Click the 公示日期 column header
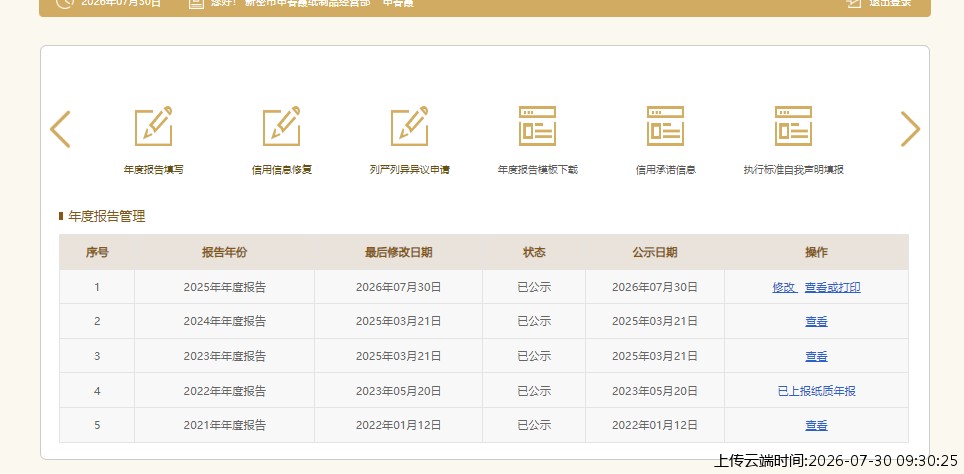Viewport: 964px width, 474px height. pyautogui.click(x=655, y=252)
